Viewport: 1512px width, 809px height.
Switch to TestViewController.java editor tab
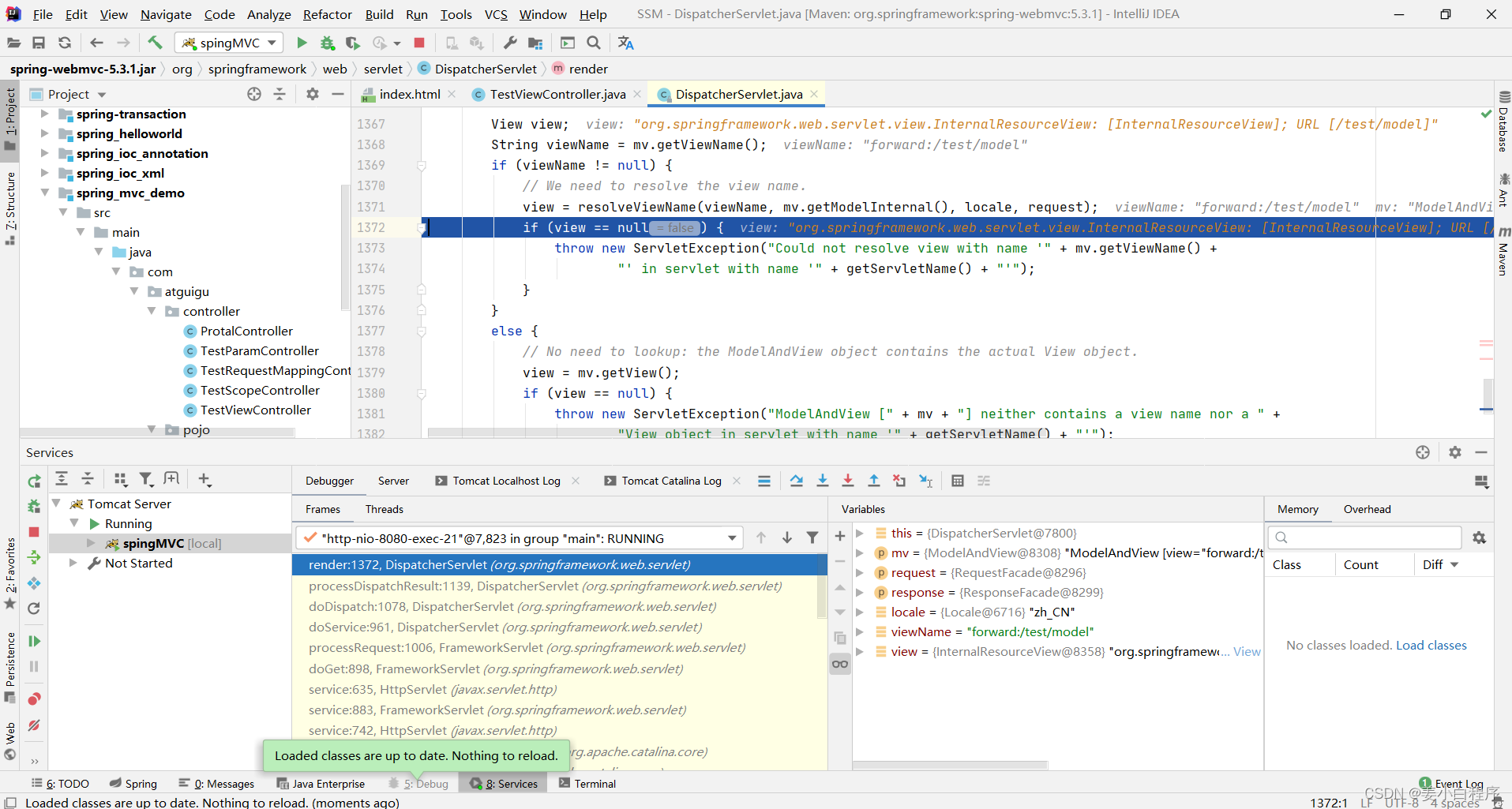[x=557, y=94]
